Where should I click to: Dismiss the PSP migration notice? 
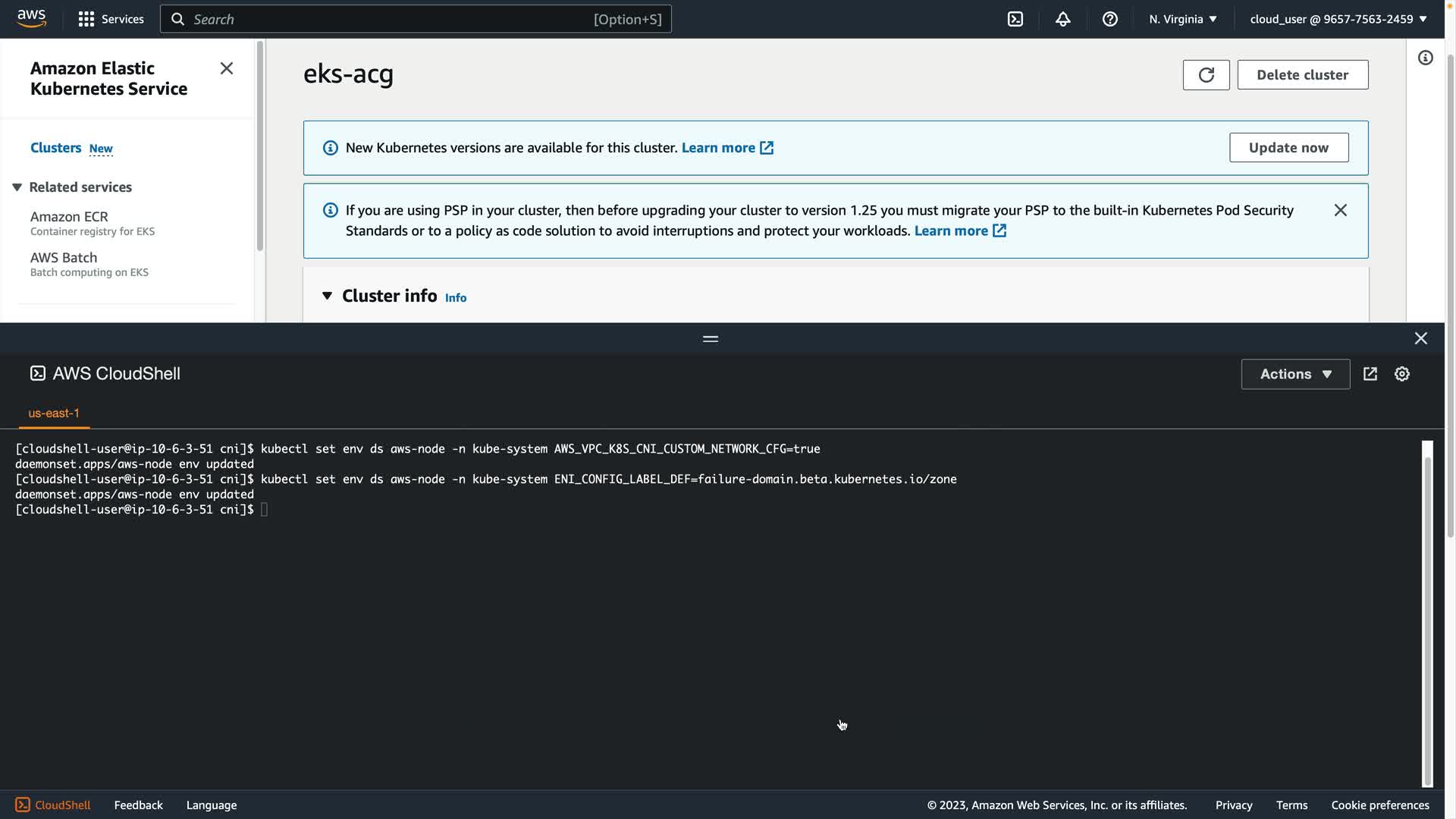click(x=1341, y=210)
